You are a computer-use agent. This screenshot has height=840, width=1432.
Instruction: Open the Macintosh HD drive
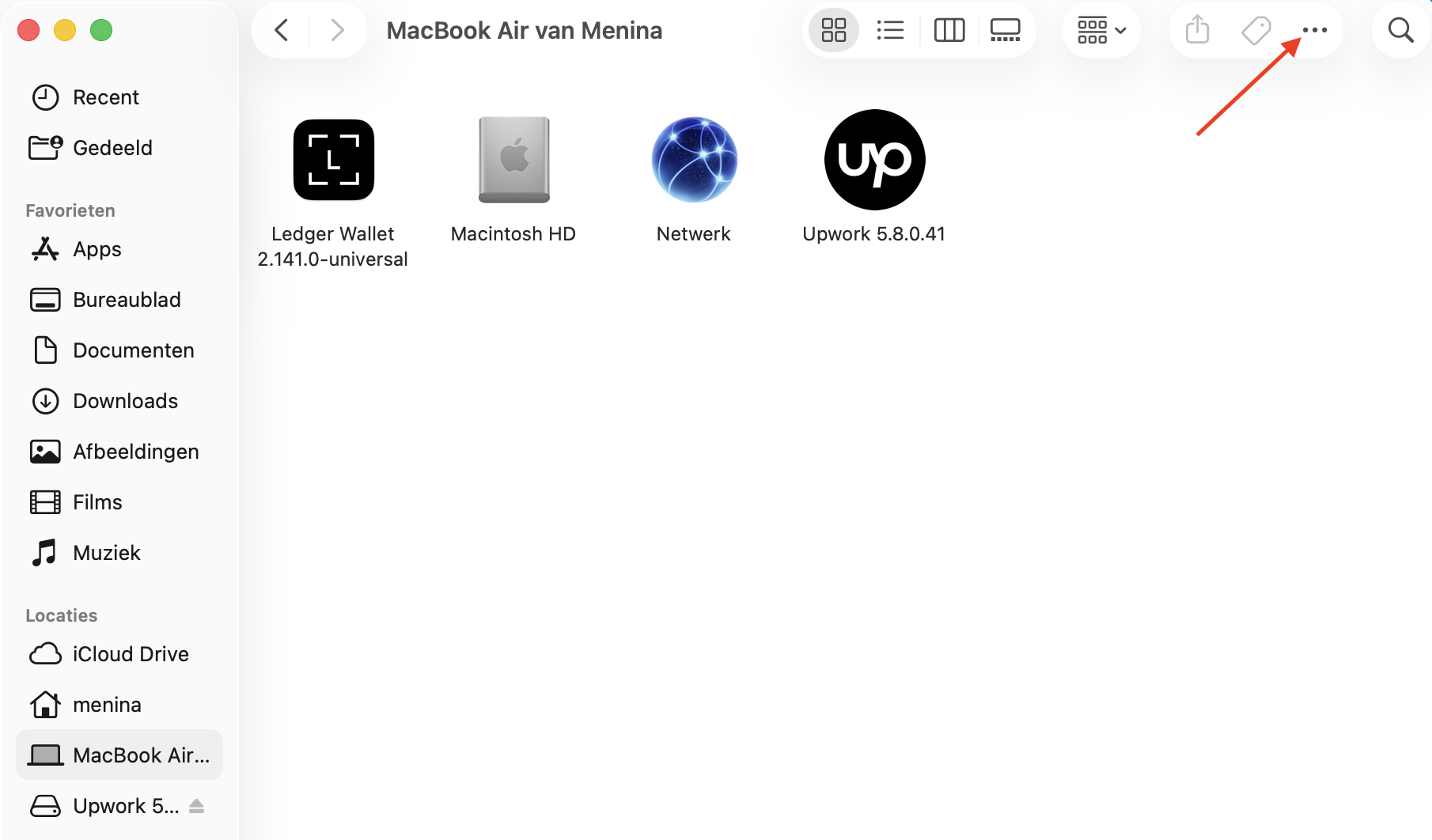tap(513, 160)
